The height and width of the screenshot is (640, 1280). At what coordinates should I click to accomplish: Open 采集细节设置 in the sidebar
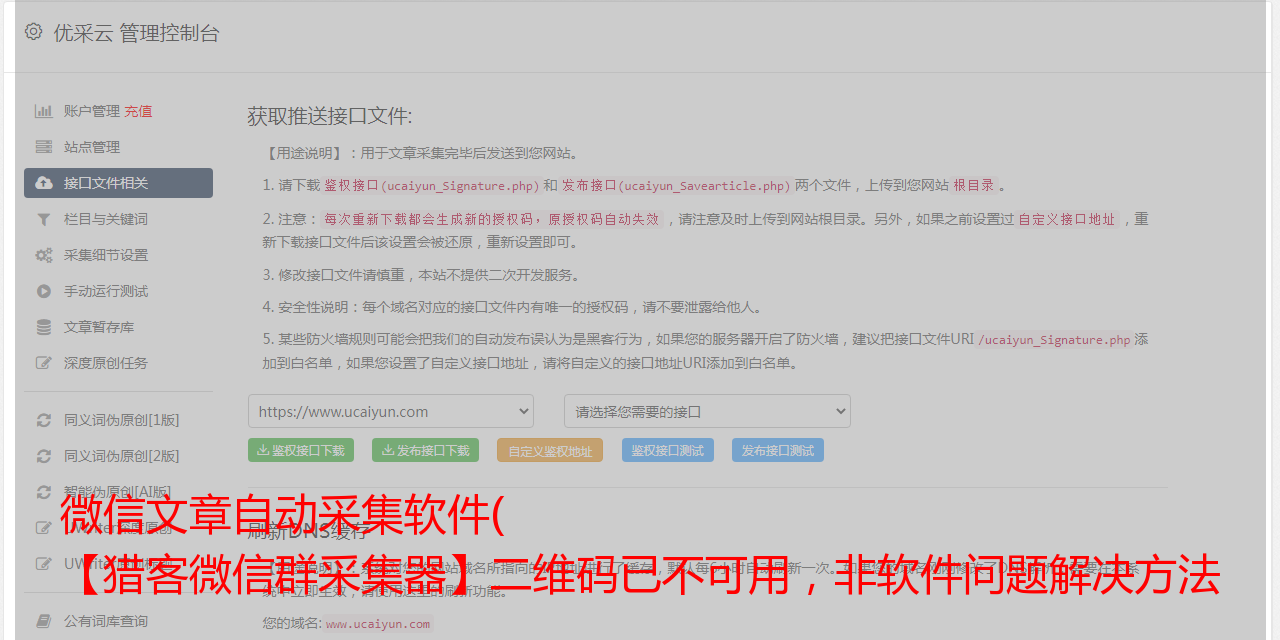106,255
